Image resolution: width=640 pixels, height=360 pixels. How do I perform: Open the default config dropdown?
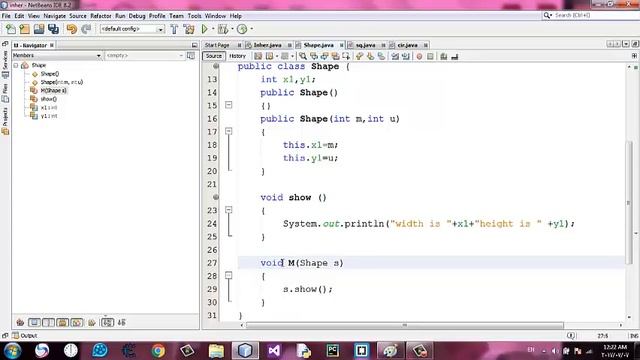coord(132,29)
